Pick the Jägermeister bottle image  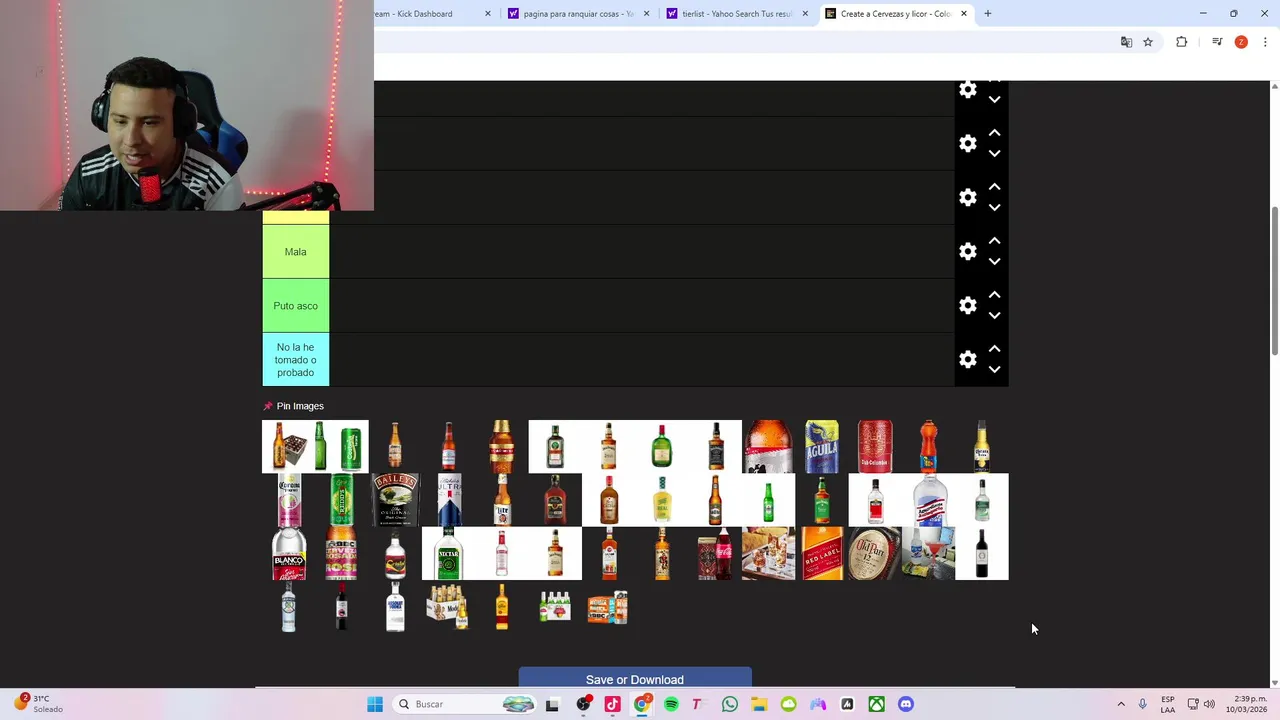[555, 446]
